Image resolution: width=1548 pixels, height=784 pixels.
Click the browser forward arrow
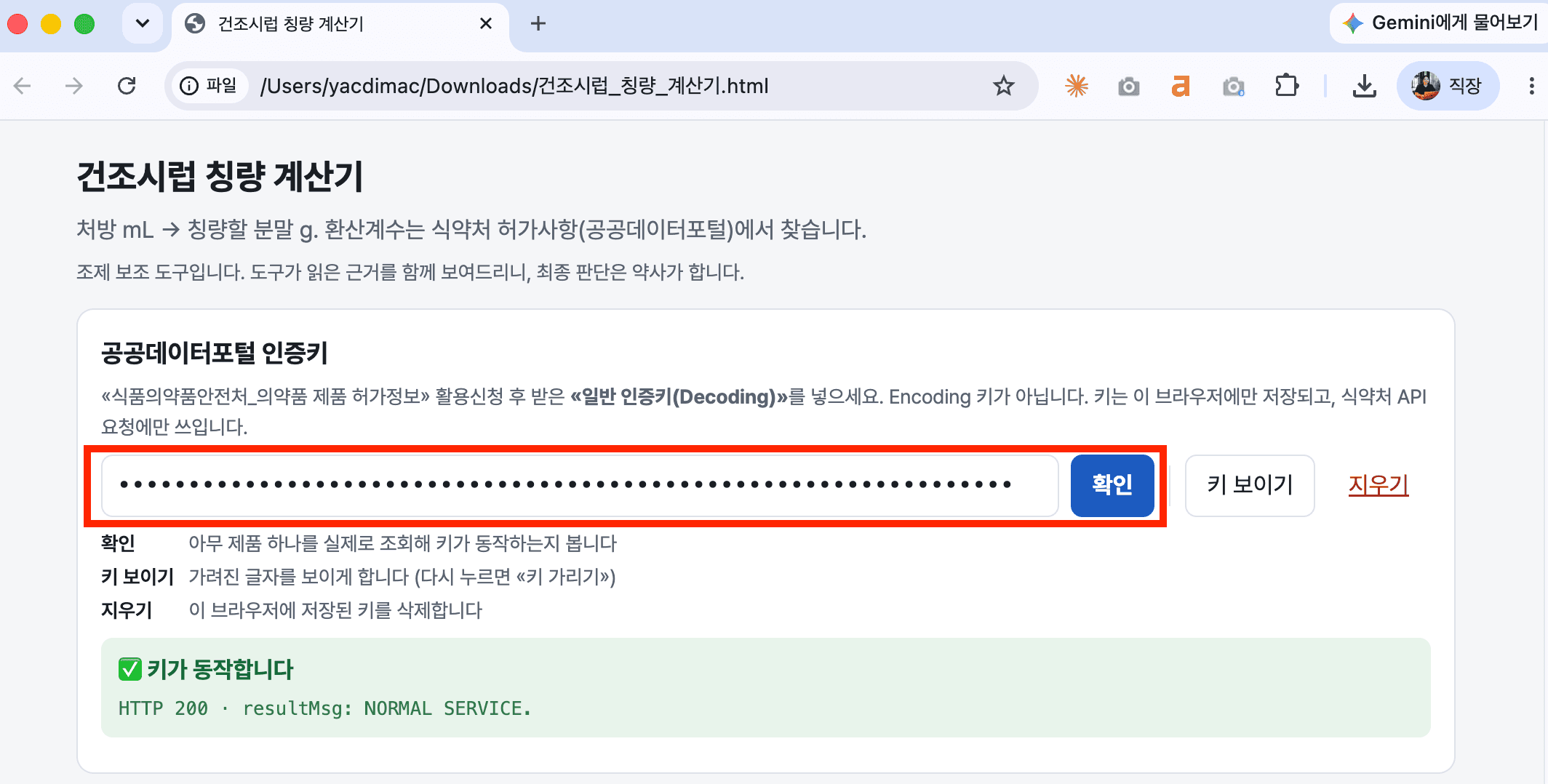click(x=74, y=86)
